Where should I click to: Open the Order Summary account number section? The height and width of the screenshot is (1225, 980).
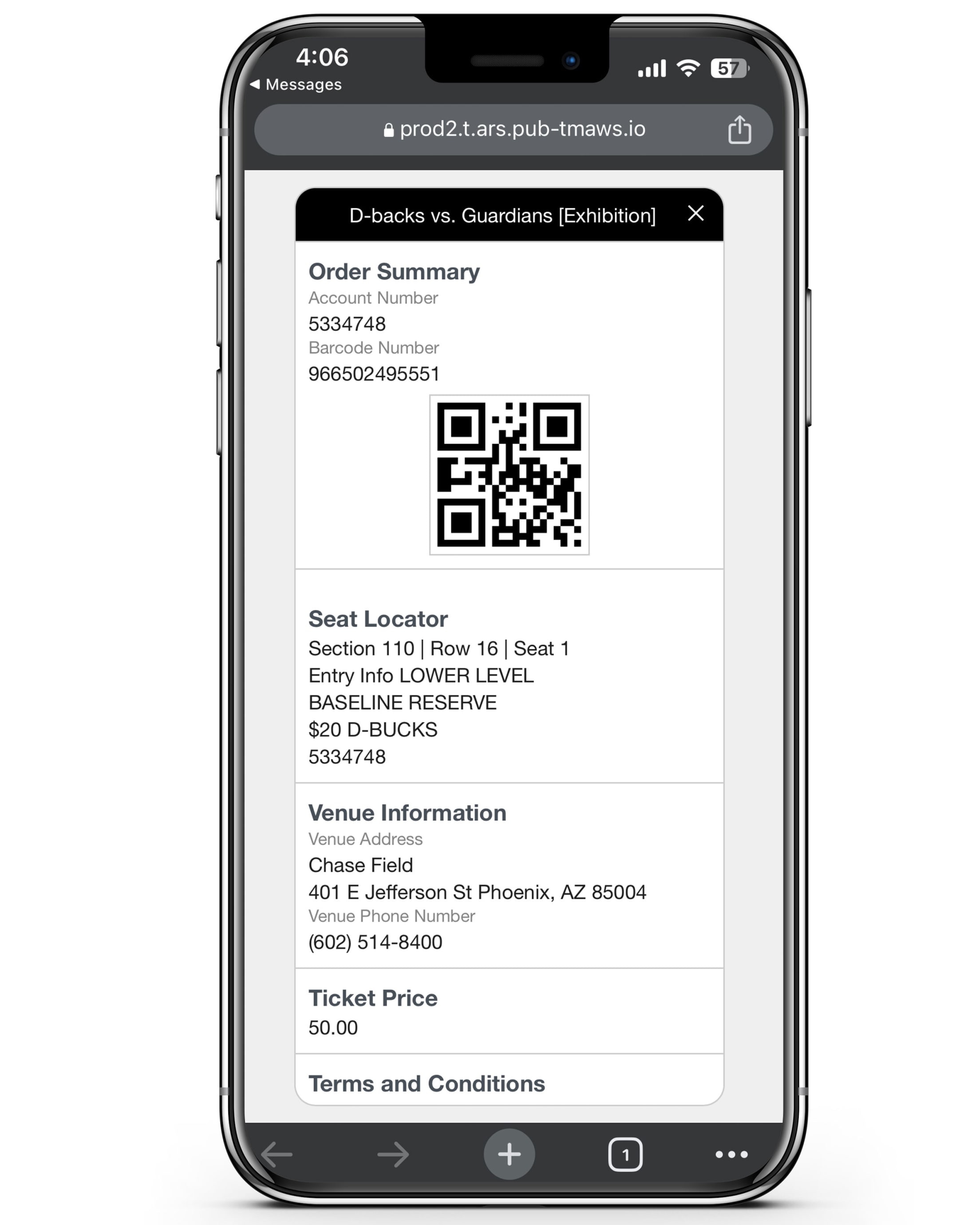point(375,298)
